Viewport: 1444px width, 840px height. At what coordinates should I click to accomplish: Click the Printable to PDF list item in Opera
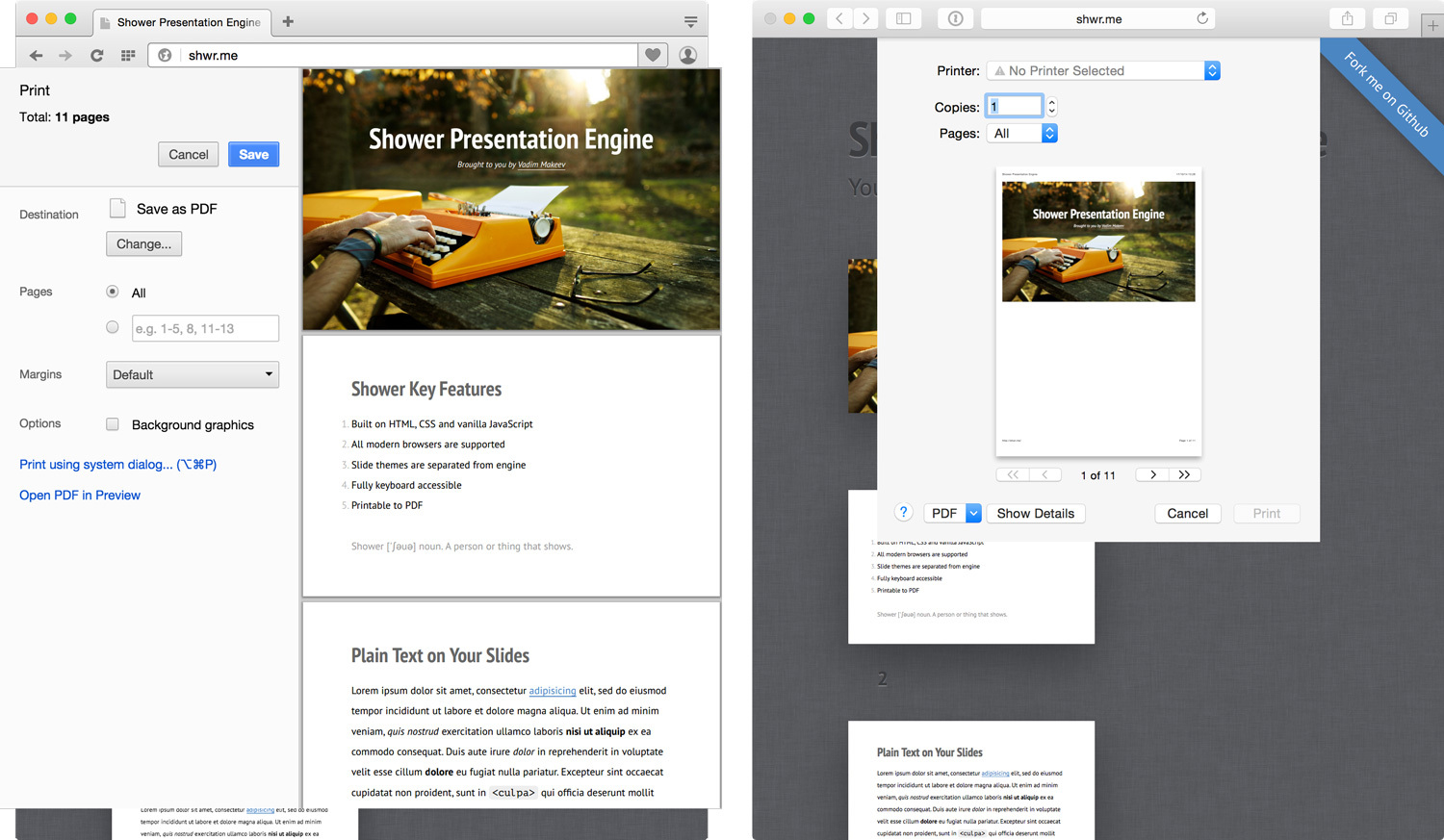(387, 505)
